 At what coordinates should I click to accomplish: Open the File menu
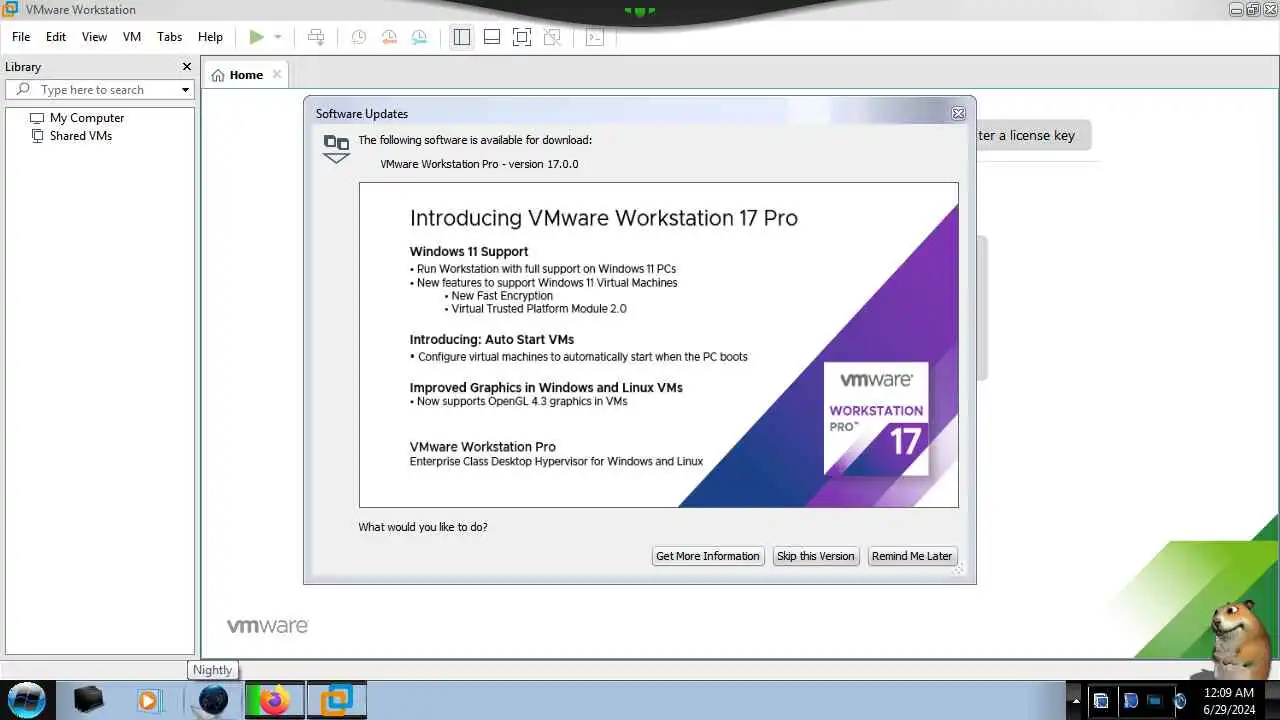pyautogui.click(x=21, y=37)
